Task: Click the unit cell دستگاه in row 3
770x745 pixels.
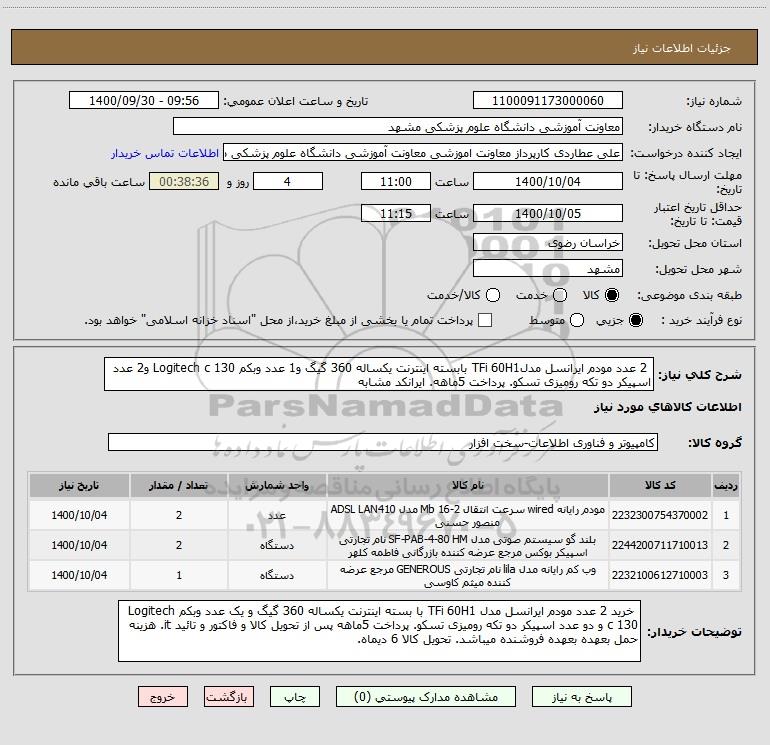Action: (x=277, y=575)
